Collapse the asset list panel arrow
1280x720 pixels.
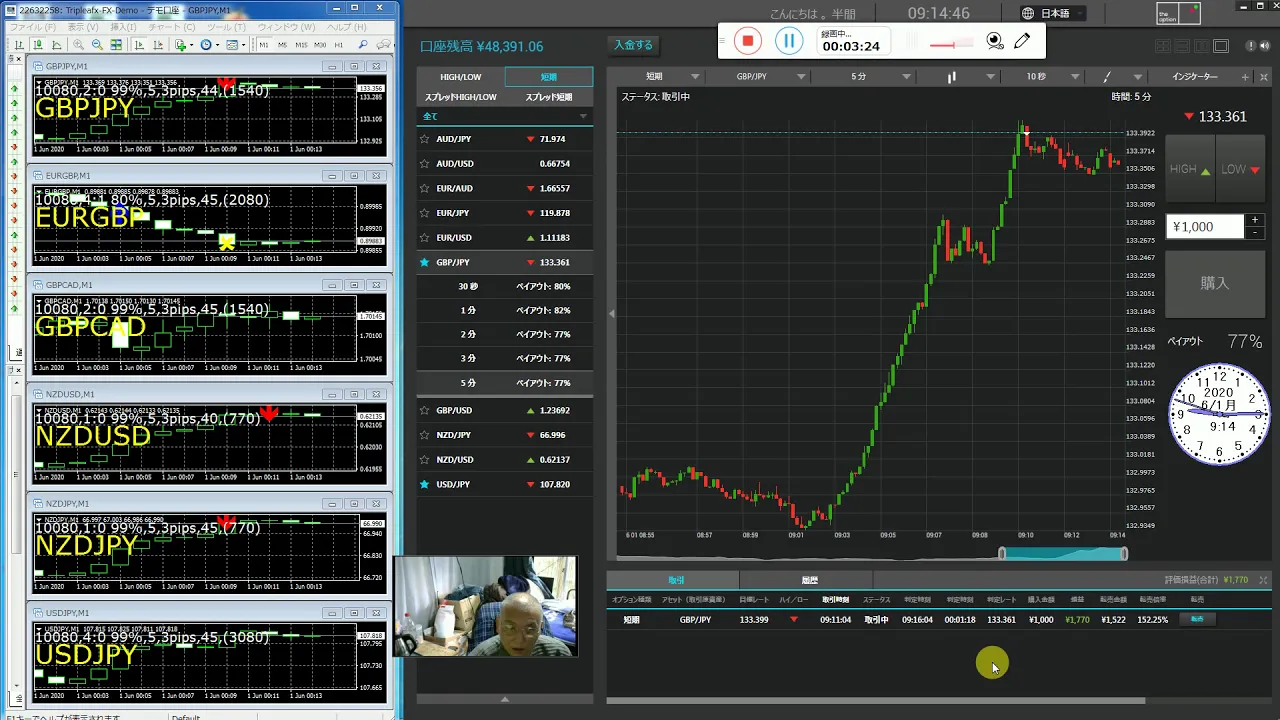tap(612, 313)
